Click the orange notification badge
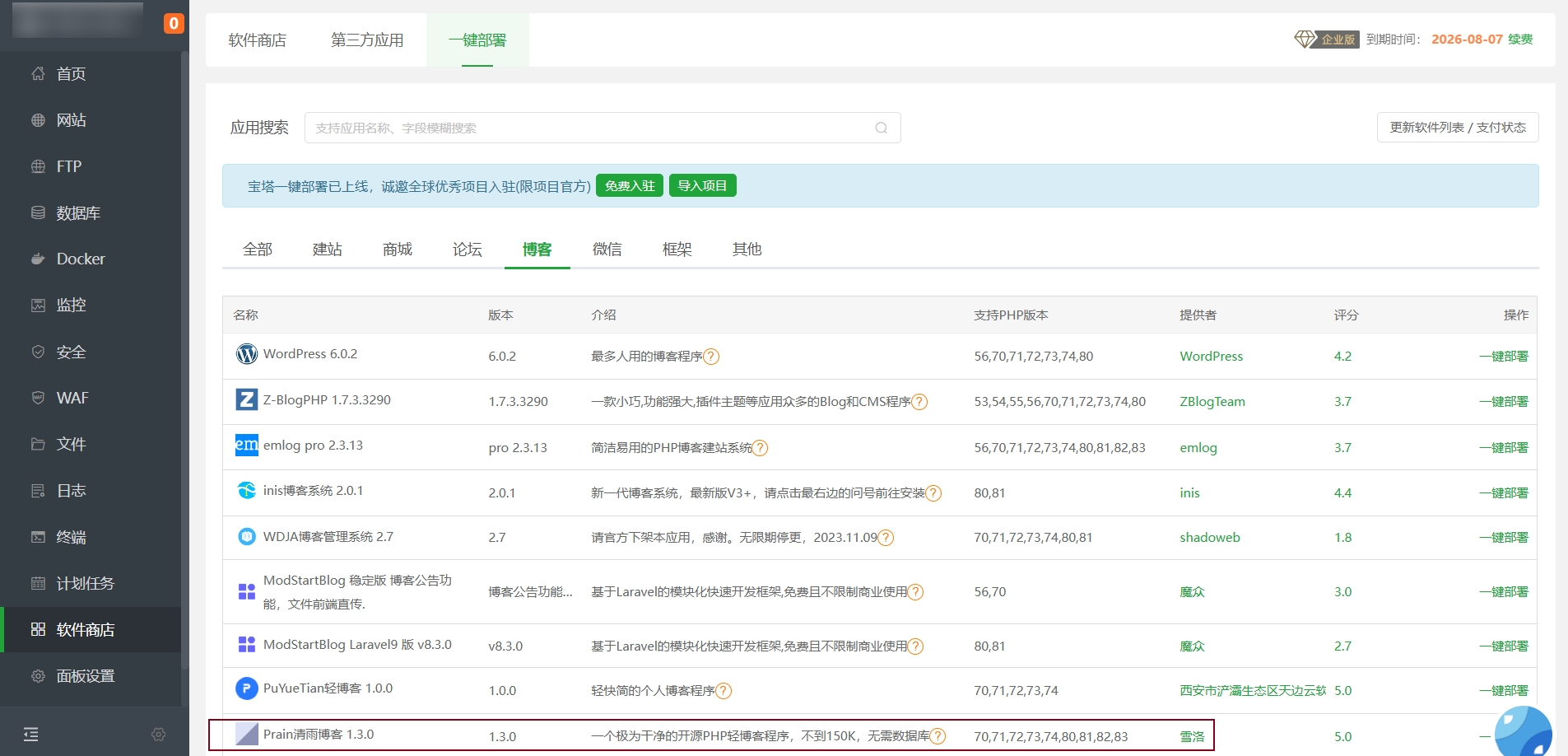Screen dimensions: 1568x756 (173, 23)
